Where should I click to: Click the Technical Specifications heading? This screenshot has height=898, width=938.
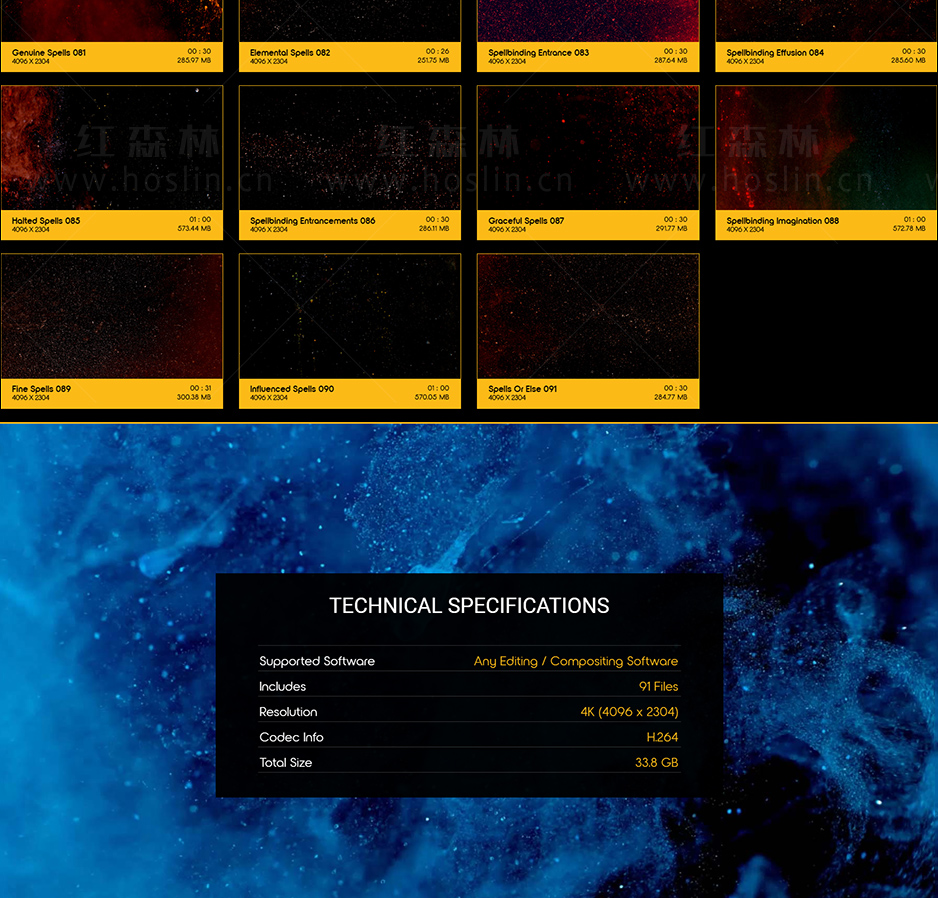469,605
